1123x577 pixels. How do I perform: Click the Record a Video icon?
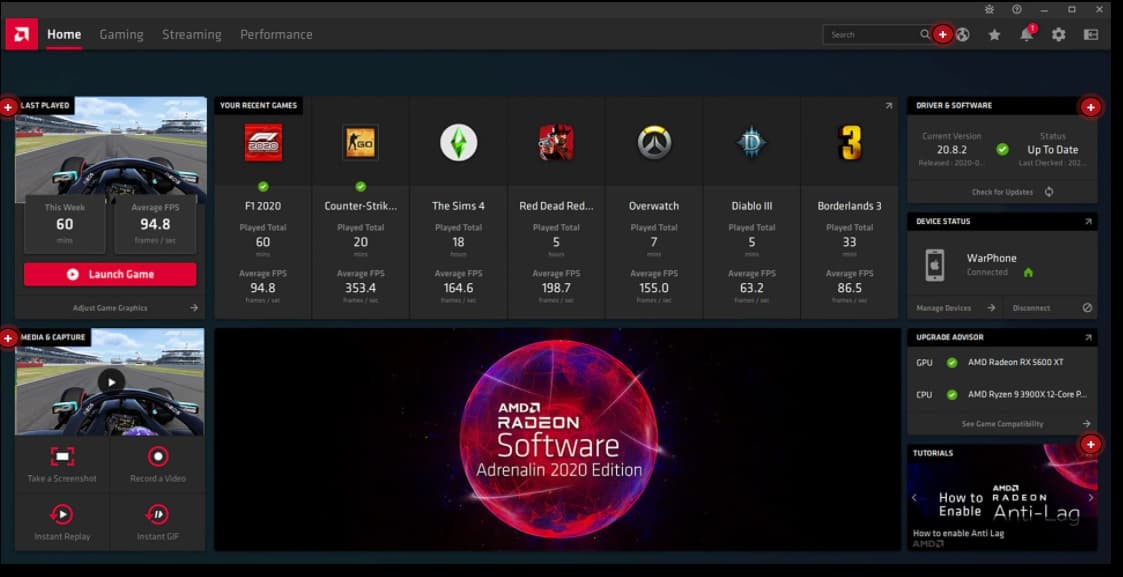(x=158, y=456)
